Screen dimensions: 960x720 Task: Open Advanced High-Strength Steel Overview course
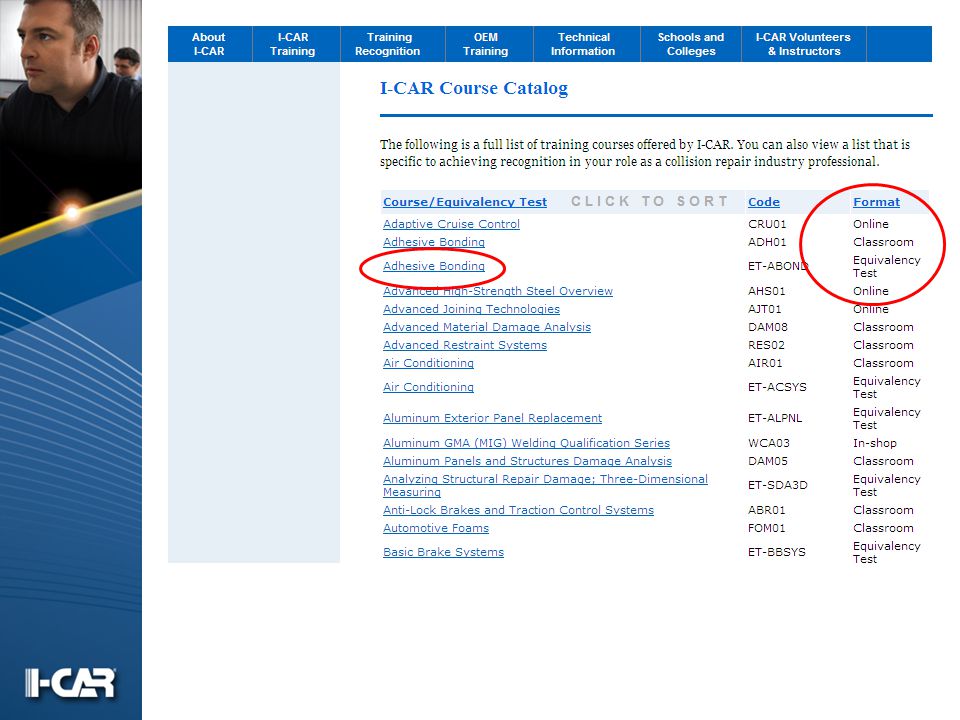(498, 291)
